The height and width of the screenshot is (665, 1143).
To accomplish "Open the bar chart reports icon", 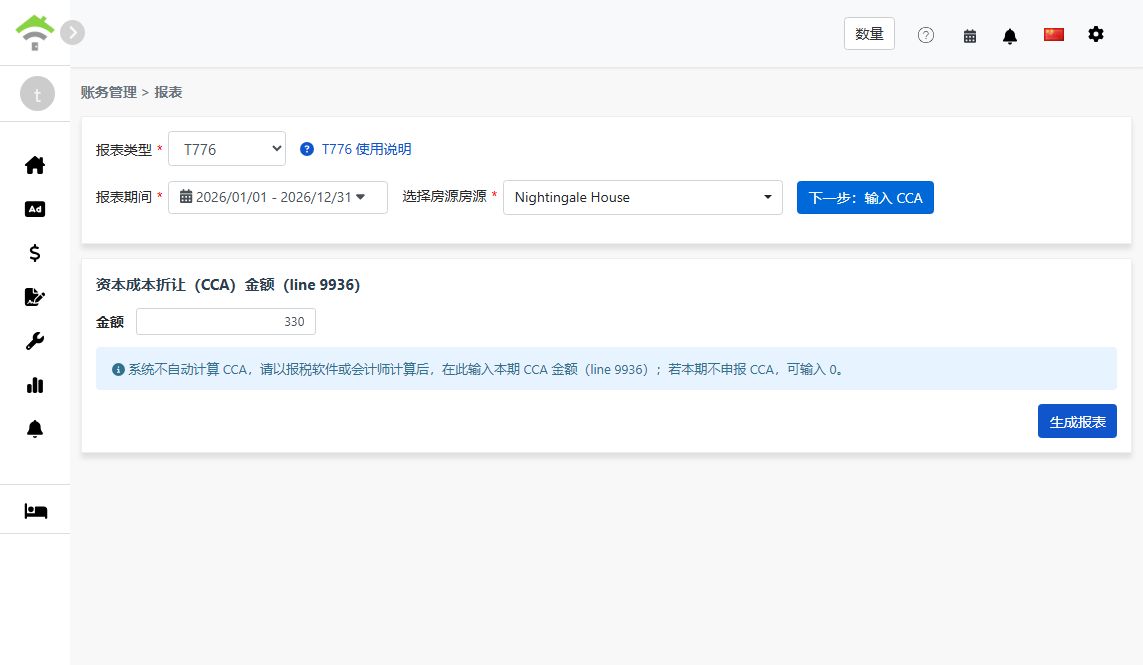I will click(x=35, y=385).
